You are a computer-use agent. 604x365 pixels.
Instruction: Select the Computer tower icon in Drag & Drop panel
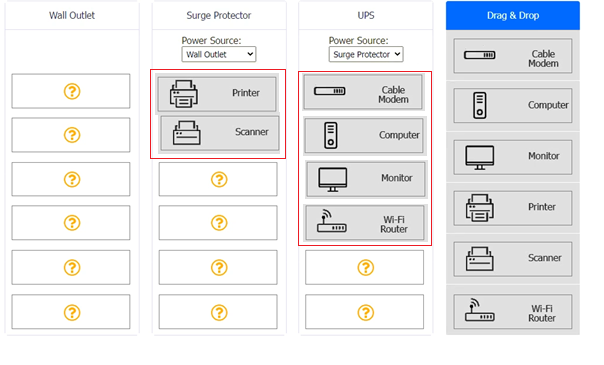pyautogui.click(x=480, y=105)
